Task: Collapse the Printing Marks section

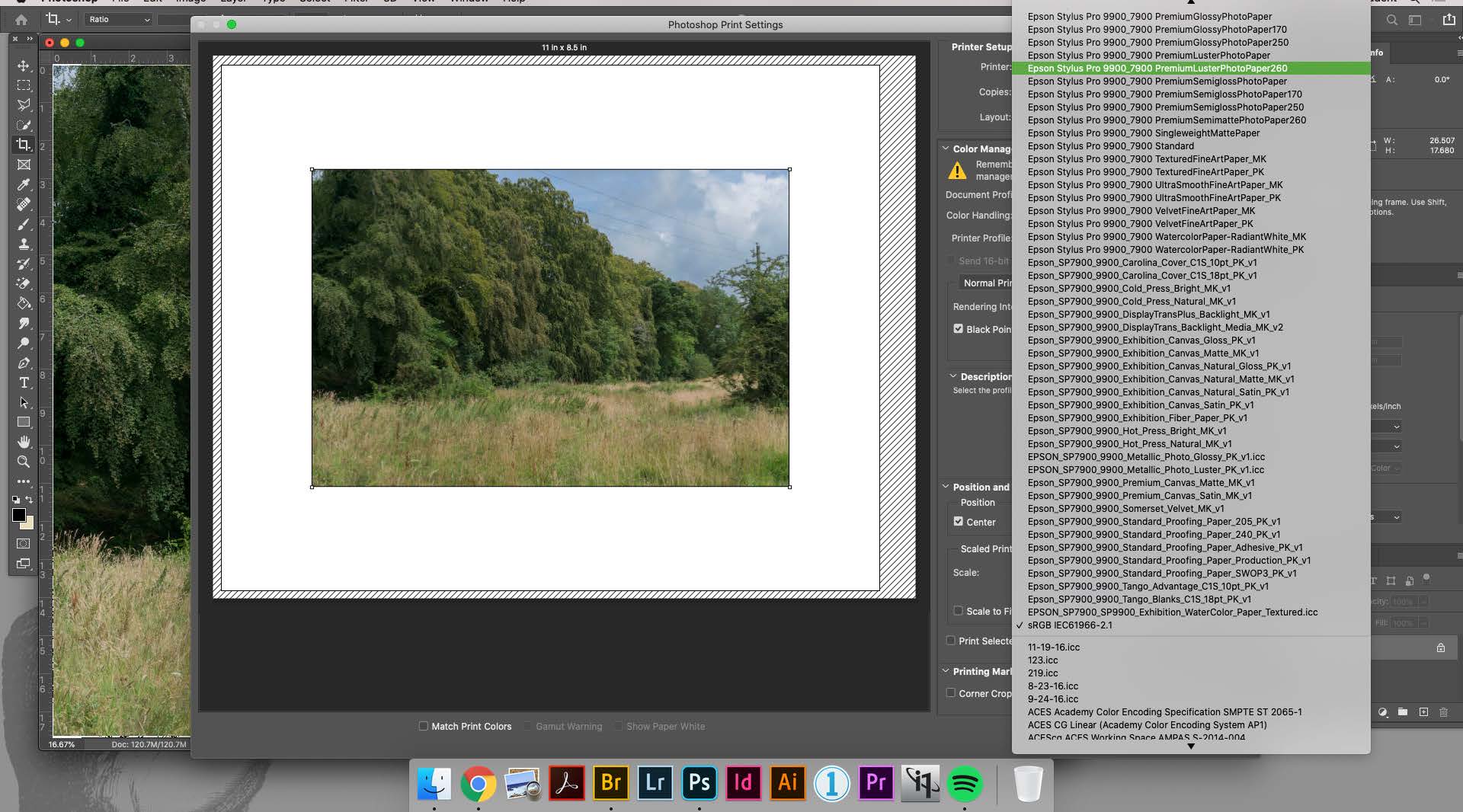Action: (x=946, y=671)
